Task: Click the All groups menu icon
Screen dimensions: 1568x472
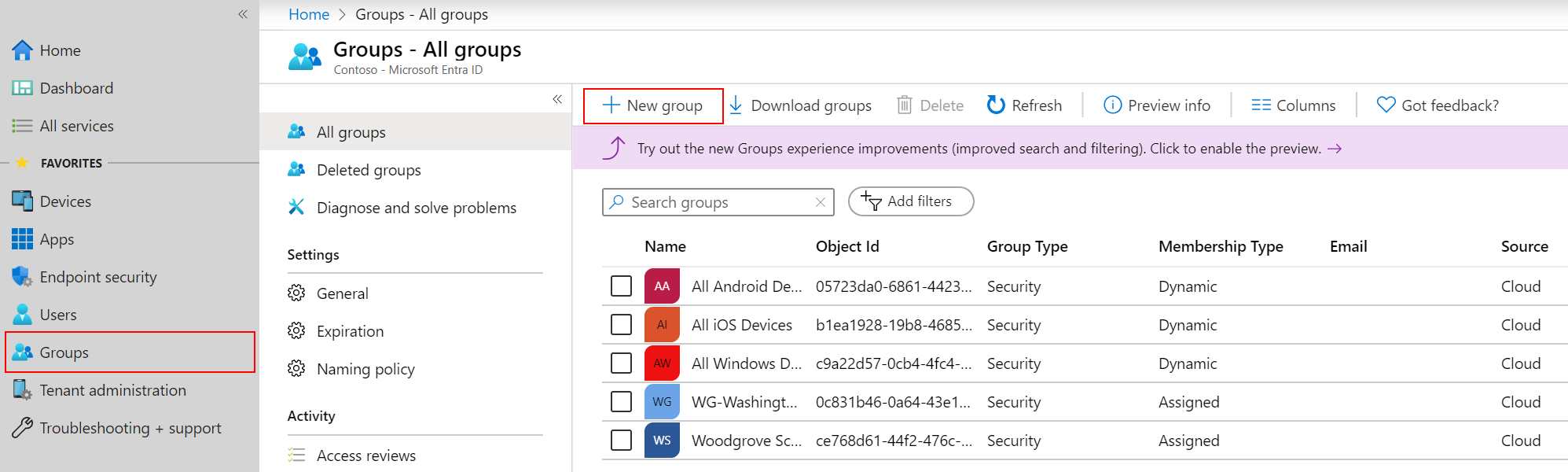Action: (296, 132)
